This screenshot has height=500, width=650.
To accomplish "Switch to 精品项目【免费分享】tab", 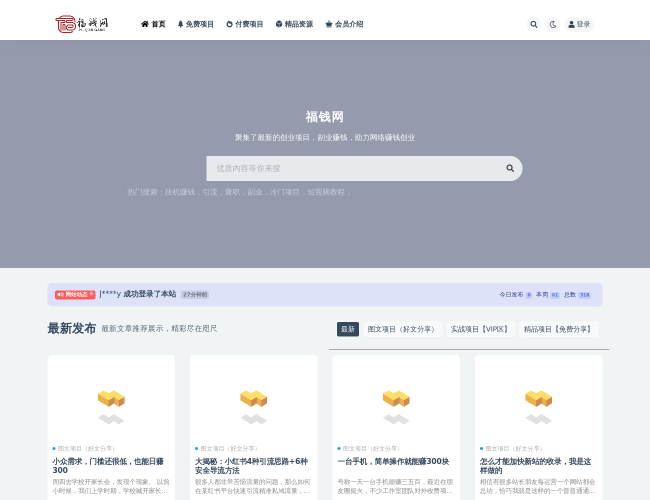I will (558, 329).
